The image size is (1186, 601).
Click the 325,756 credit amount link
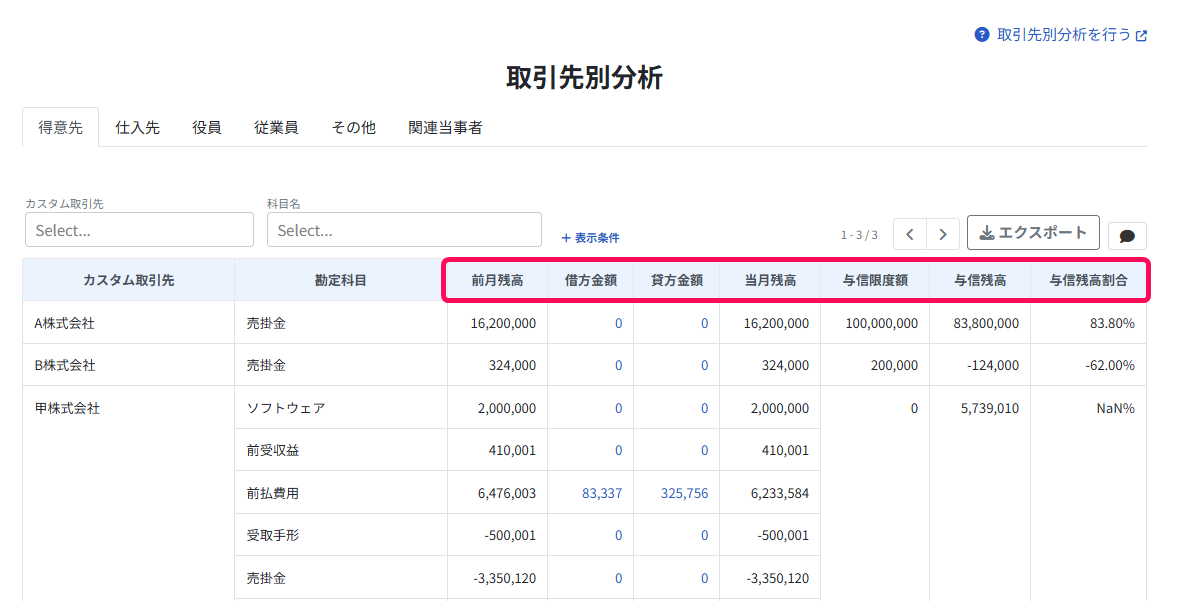[x=685, y=493]
